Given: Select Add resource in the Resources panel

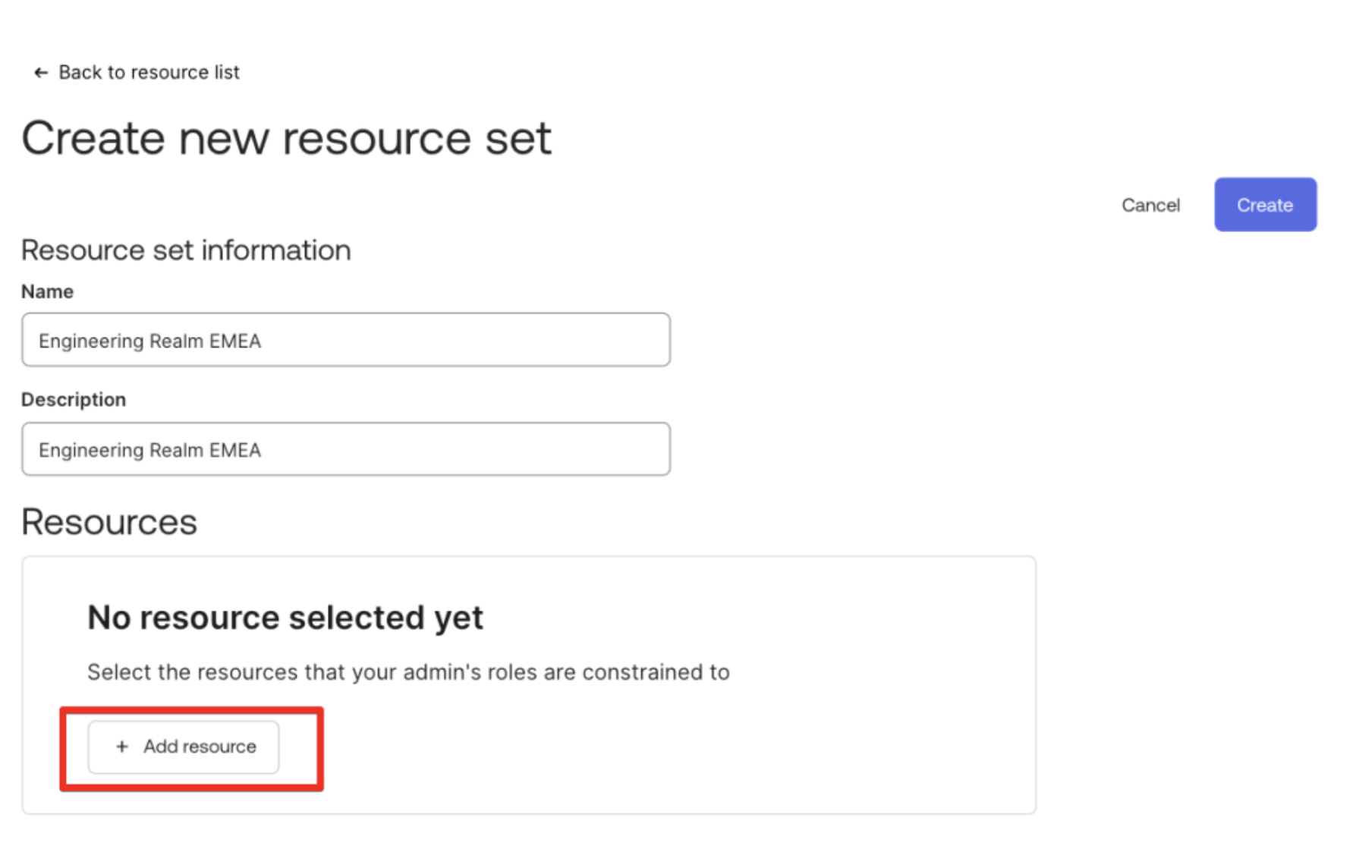Looking at the screenshot, I should pyautogui.click(x=183, y=747).
